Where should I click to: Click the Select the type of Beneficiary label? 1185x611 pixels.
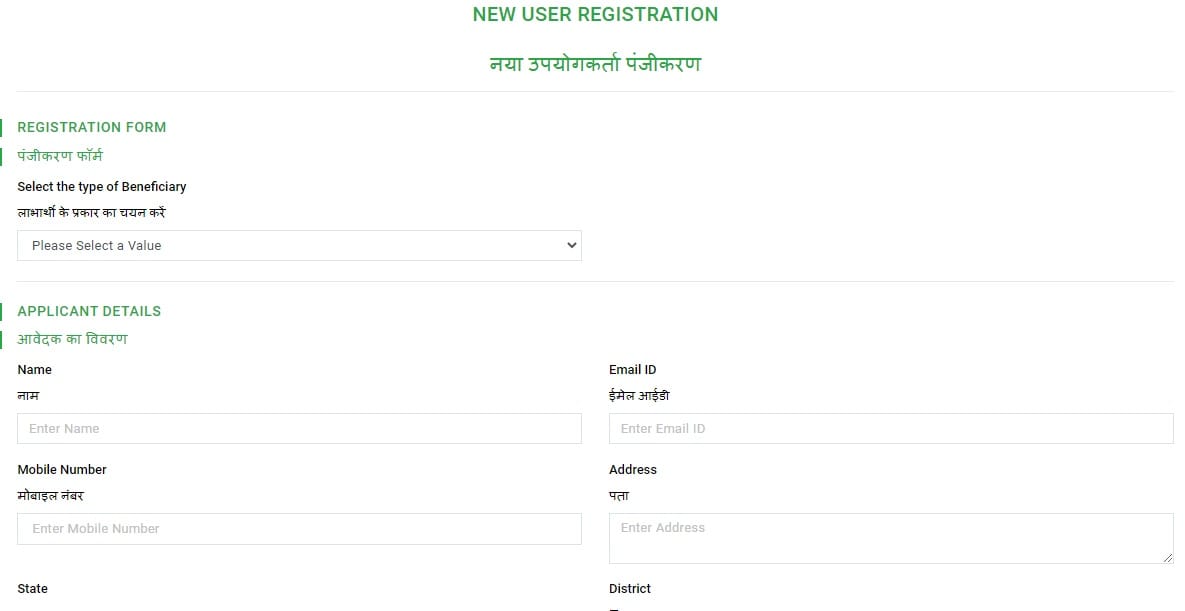coord(102,186)
